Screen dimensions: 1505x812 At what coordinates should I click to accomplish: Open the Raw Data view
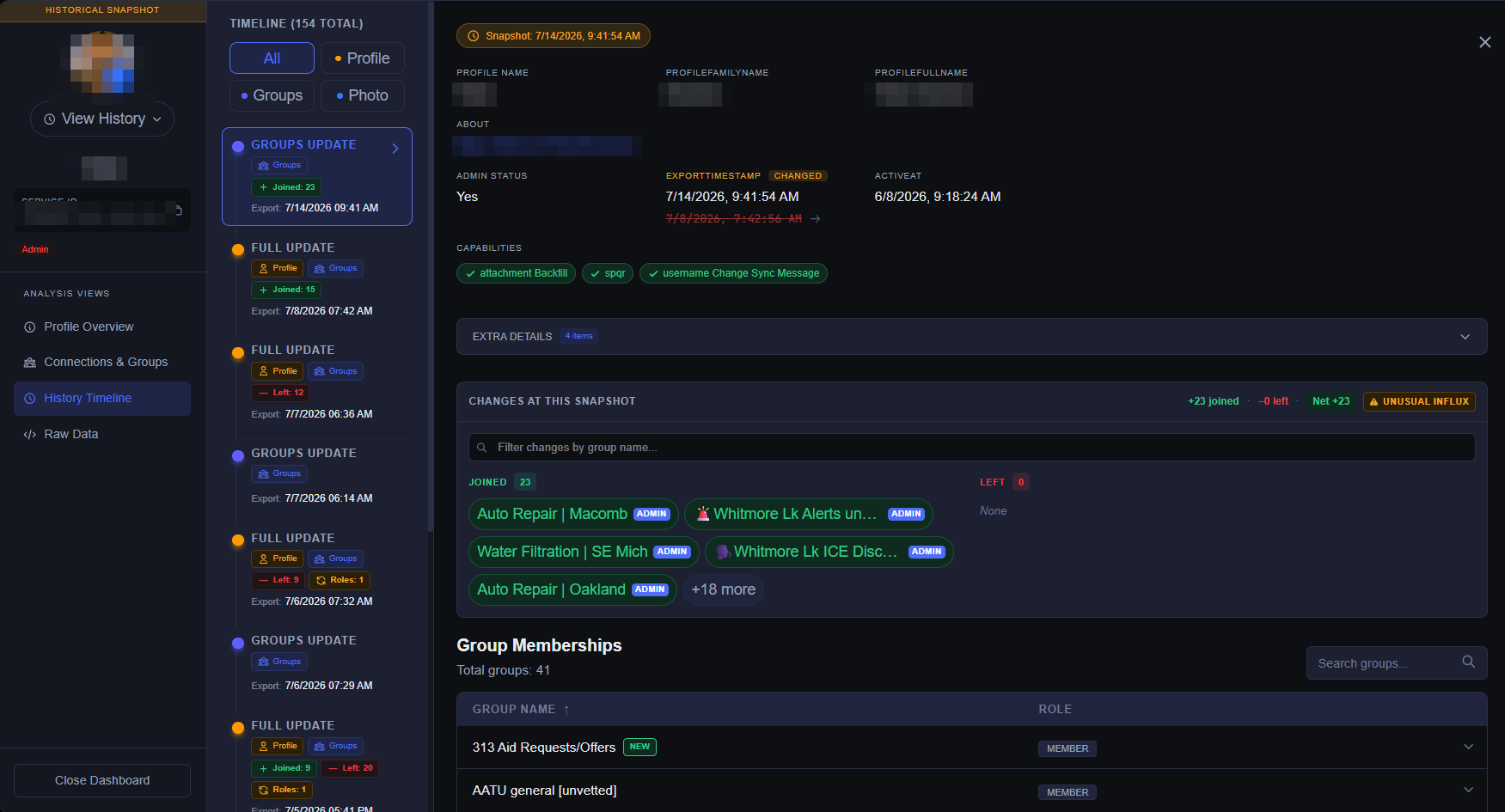coord(102,435)
